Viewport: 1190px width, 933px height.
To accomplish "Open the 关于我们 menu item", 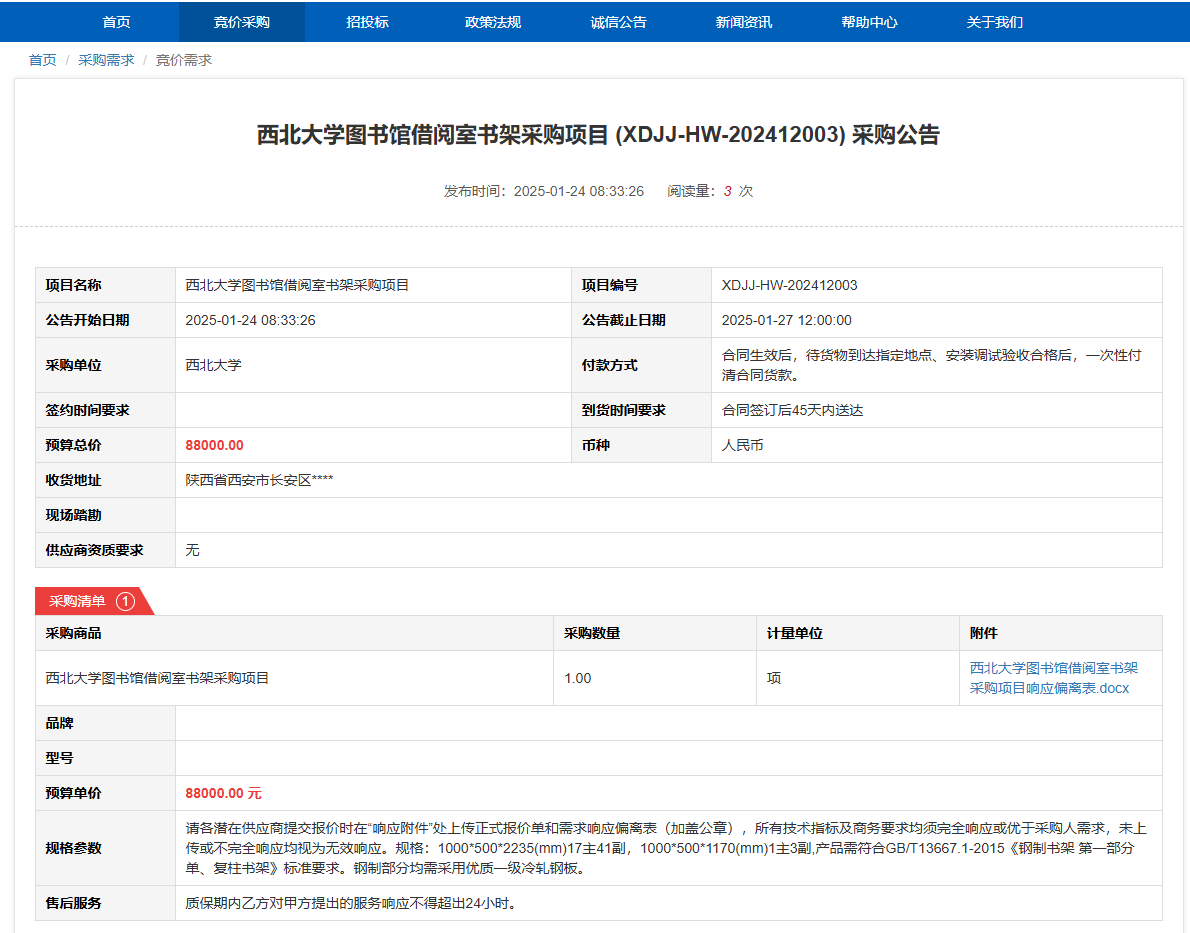I will tap(994, 22).
